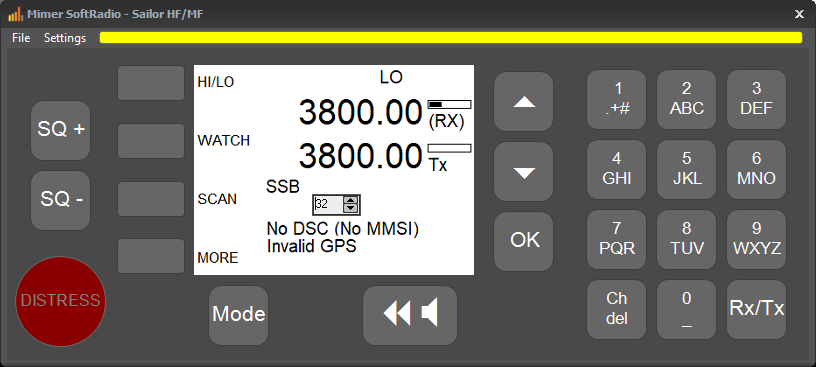Click the soft key beside MORE
This screenshot has width=816, height=367.
click(151, 256)
